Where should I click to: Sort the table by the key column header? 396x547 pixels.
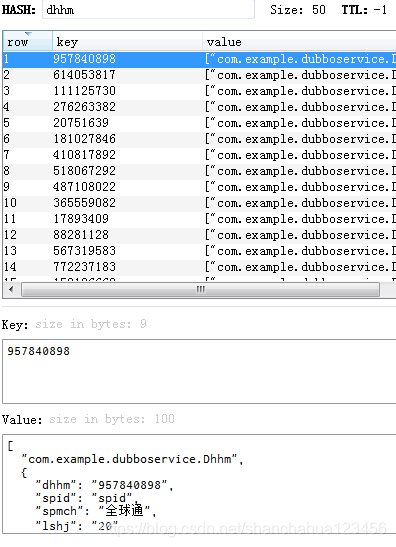point(127,42)
